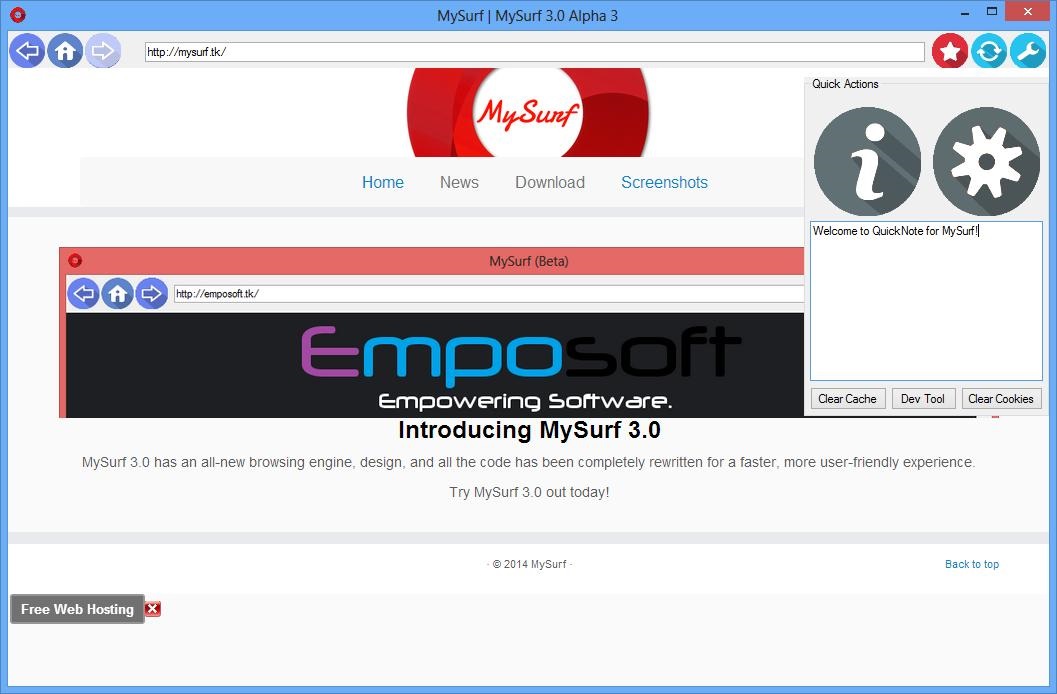The width and height of the screenshot is (1057, 694).
Task: Click the MySurf red logo on the page
Action: tap(528, 113)
